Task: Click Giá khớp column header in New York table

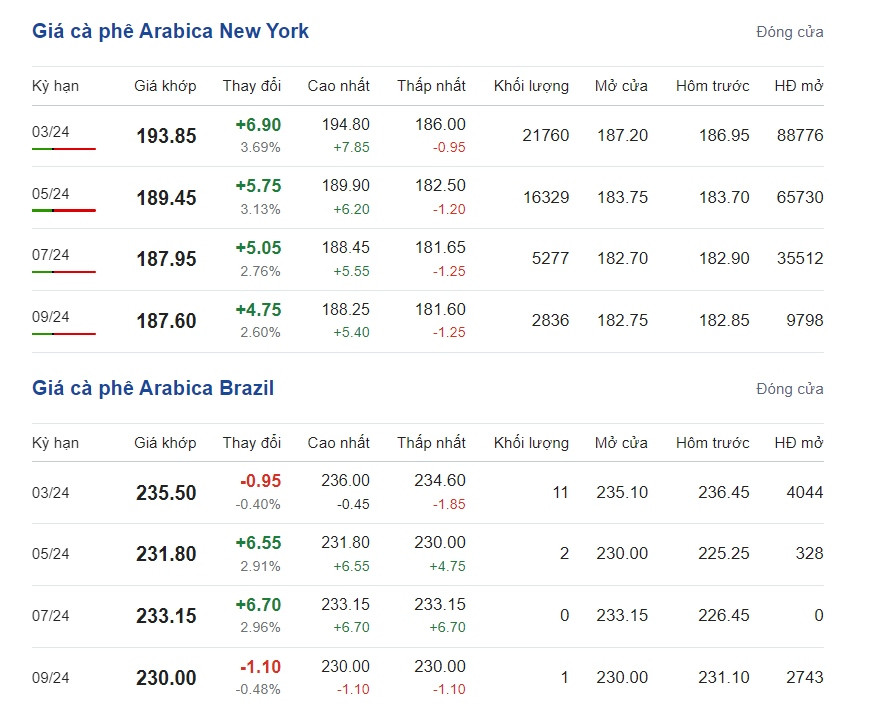Action: (x=165, y=86)
